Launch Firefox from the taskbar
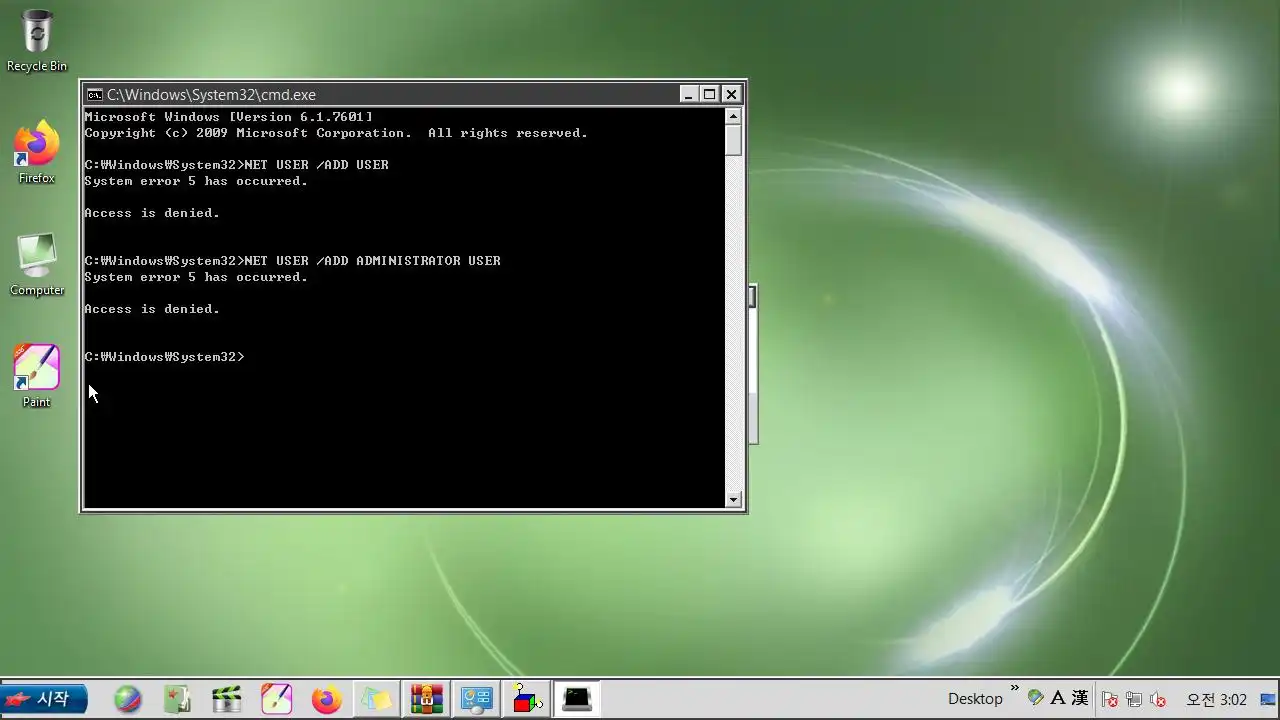The height and width of the screenshot is (720, 1280). coord(327,699)
